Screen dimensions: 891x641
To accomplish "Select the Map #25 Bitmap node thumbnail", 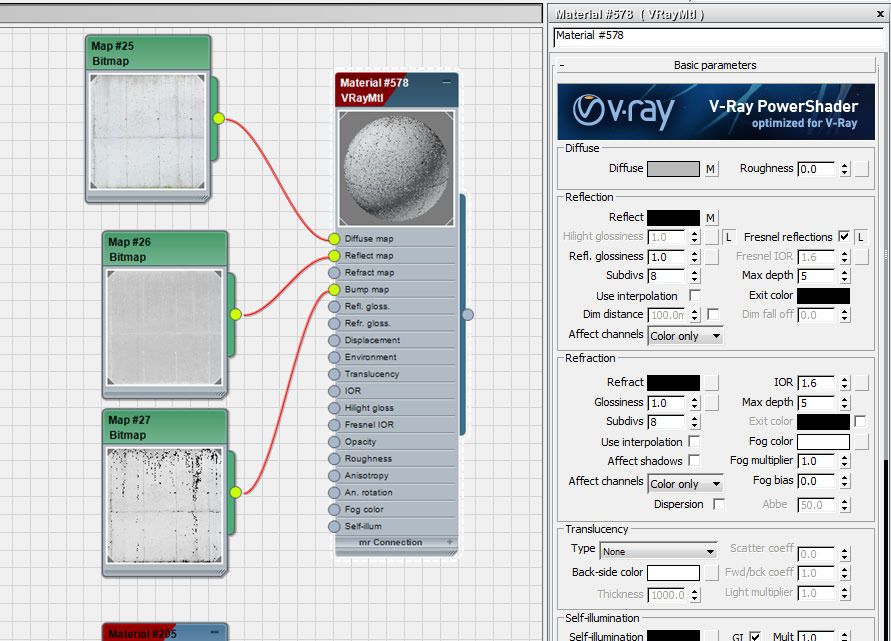I will [148, 131].
